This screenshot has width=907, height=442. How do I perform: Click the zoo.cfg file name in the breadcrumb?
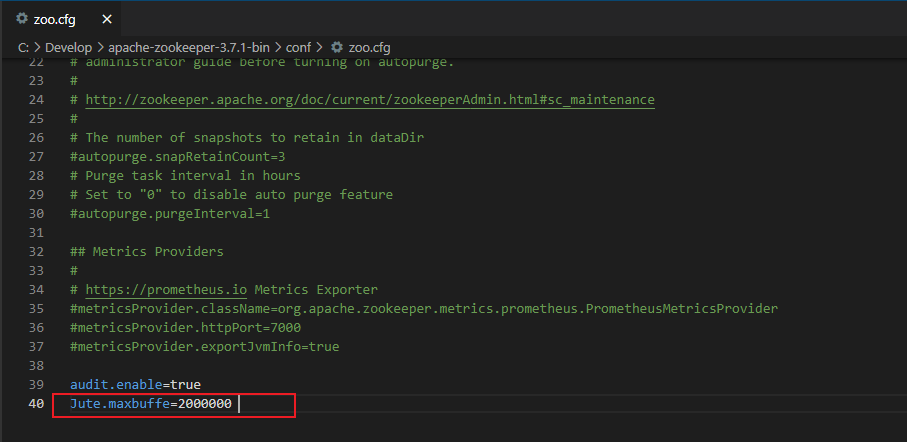[369, 47]
